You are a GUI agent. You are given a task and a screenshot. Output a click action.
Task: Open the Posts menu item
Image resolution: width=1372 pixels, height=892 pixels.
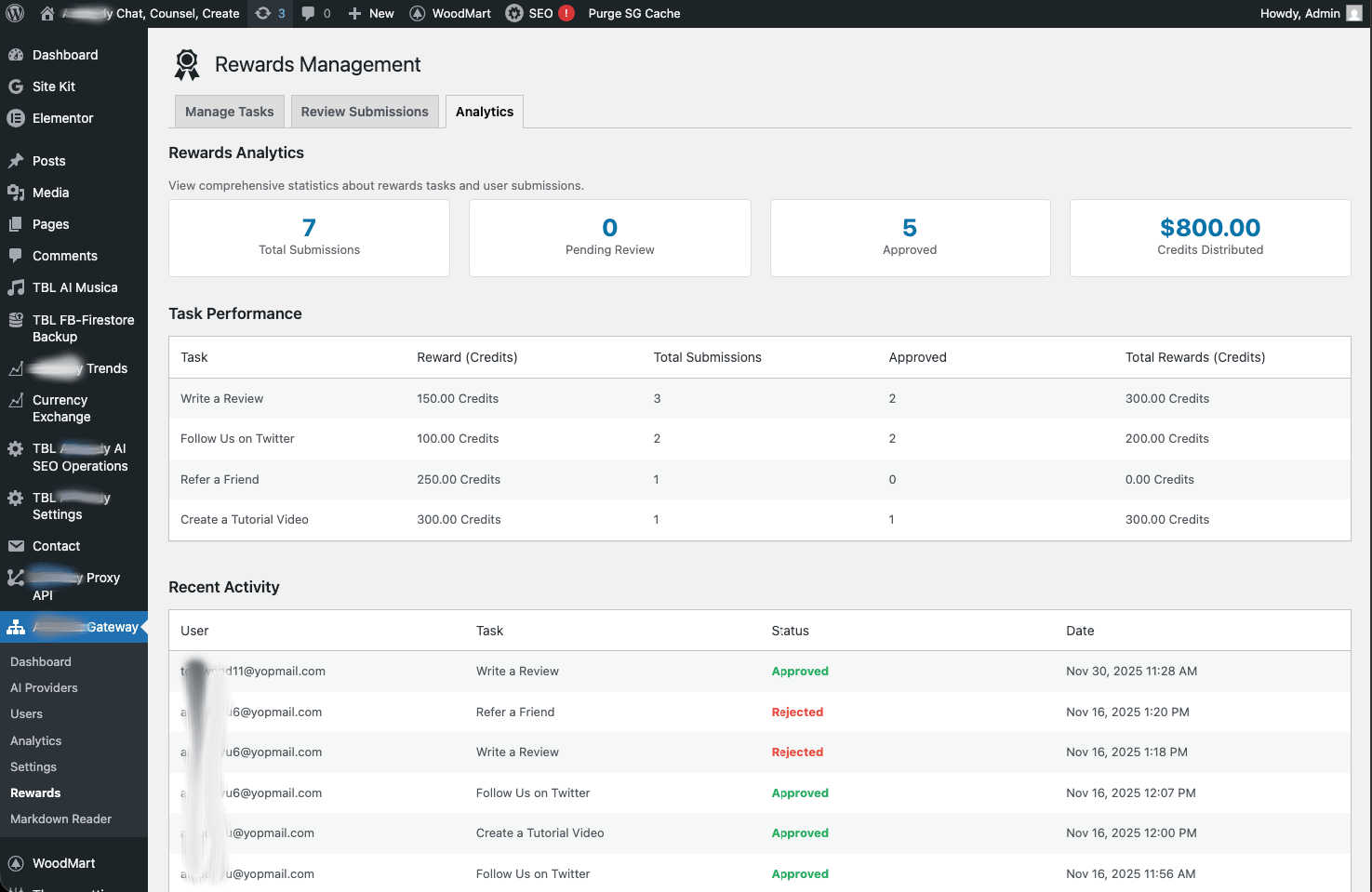pos(48,161)
